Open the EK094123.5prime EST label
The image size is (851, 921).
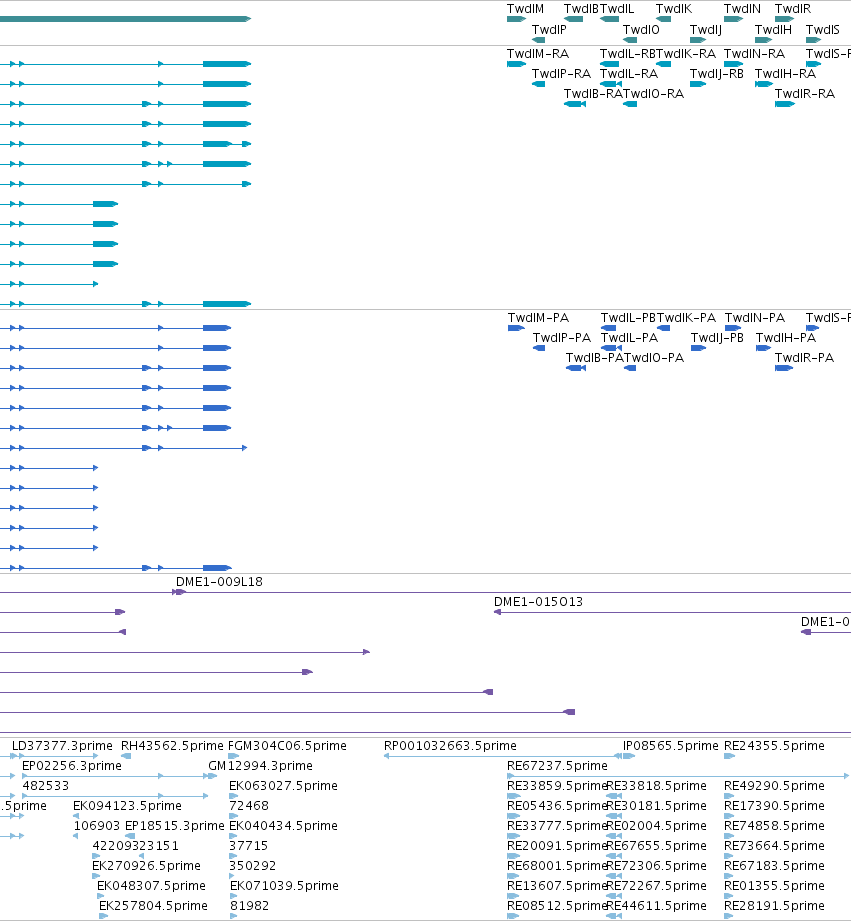[127, 805]
